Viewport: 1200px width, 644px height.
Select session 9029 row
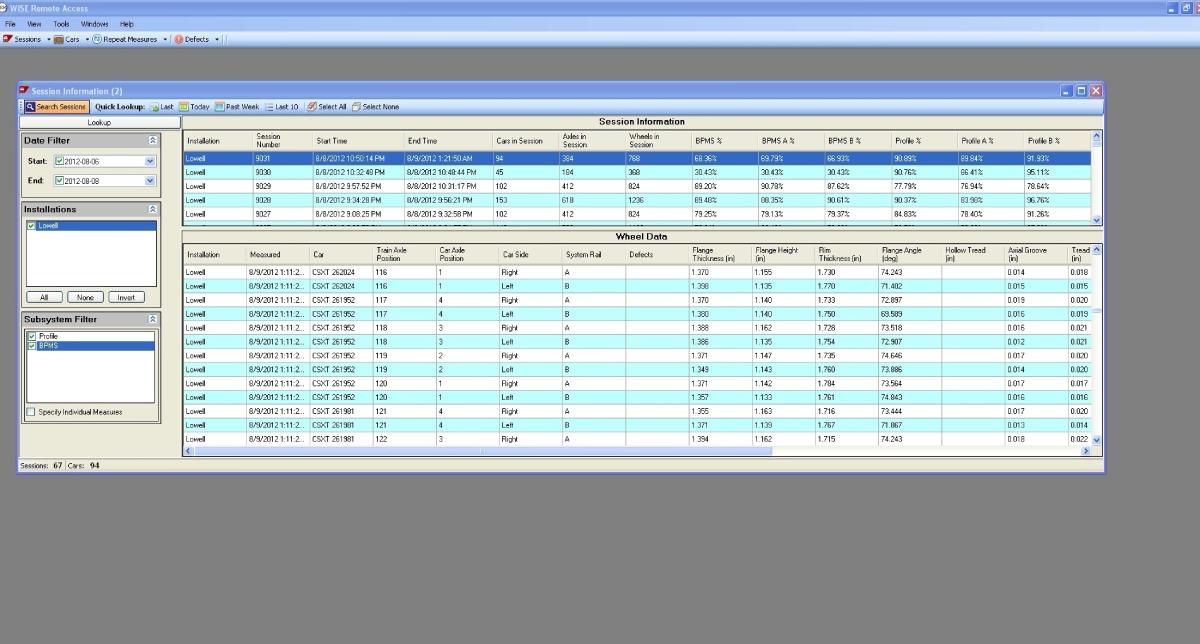click(x=637, y=186)
